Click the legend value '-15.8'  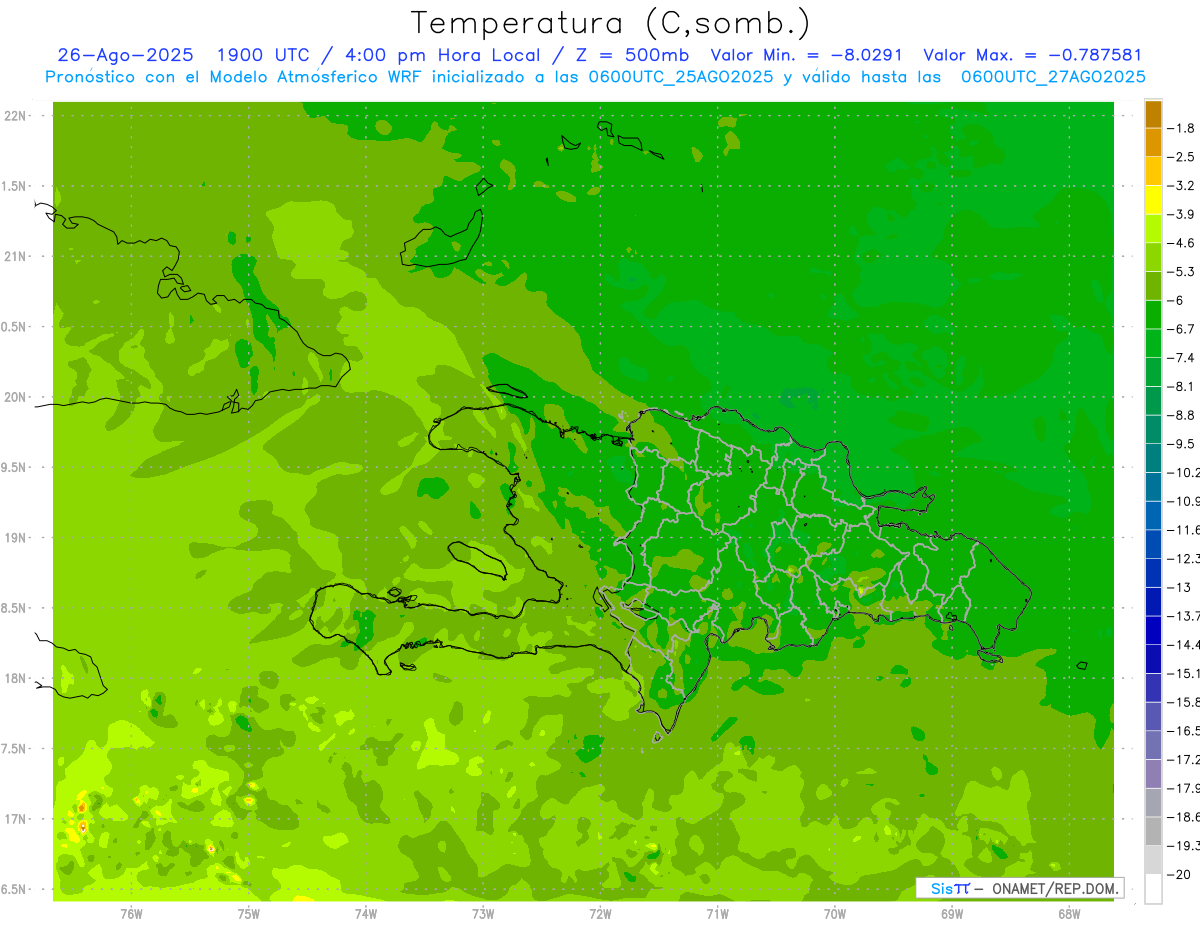pyautogui.click(x=1184, y=702)
